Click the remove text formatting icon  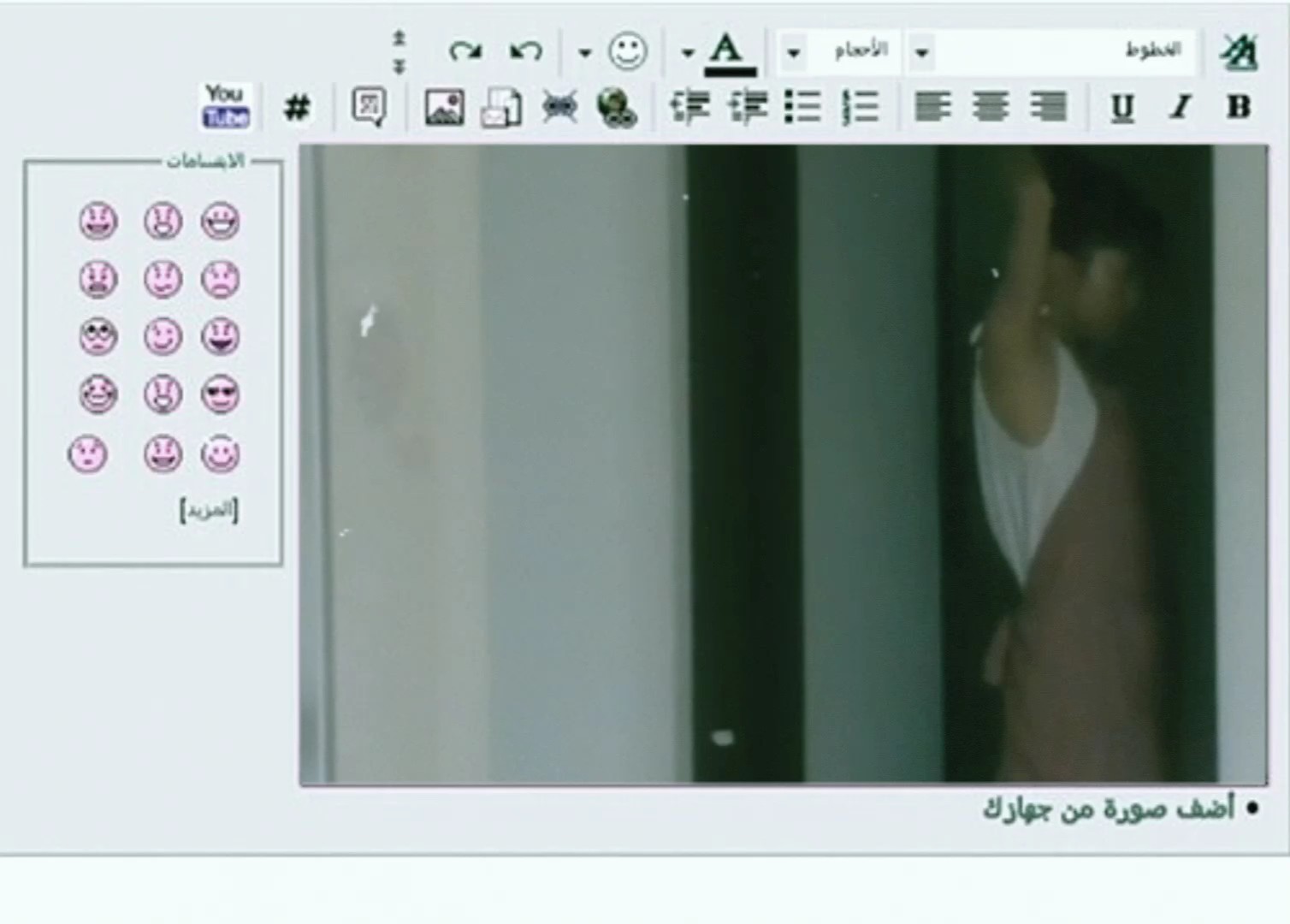[1238, 52]
